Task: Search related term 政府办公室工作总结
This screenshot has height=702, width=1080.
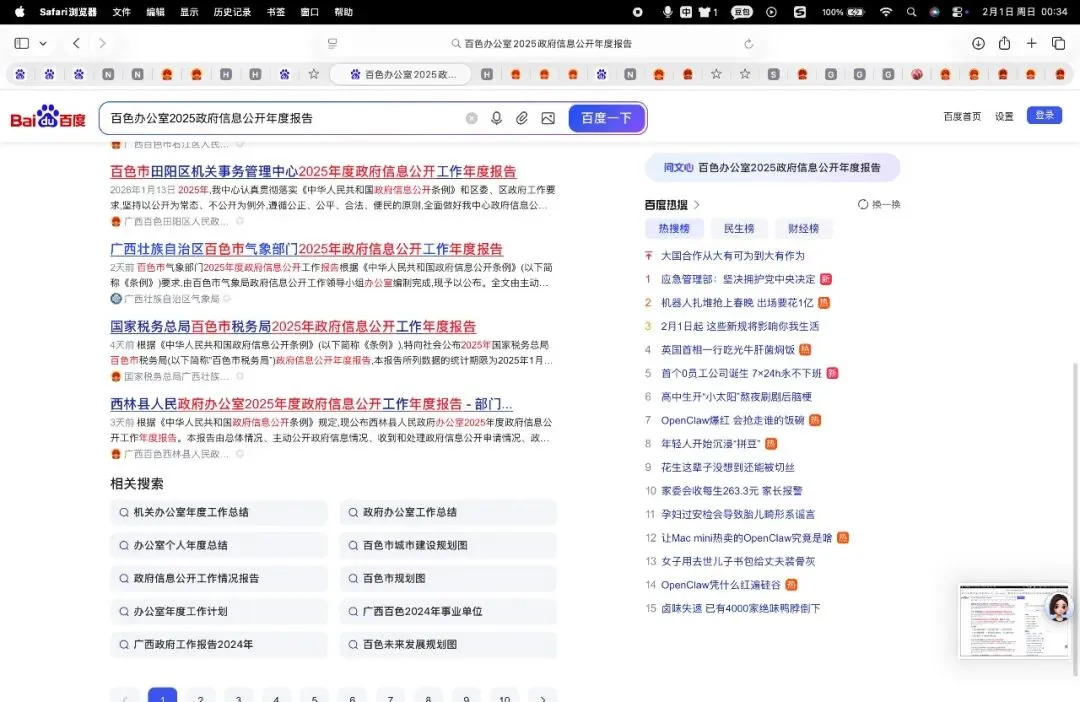Action: pyautogui.click(x=448, y=513)
